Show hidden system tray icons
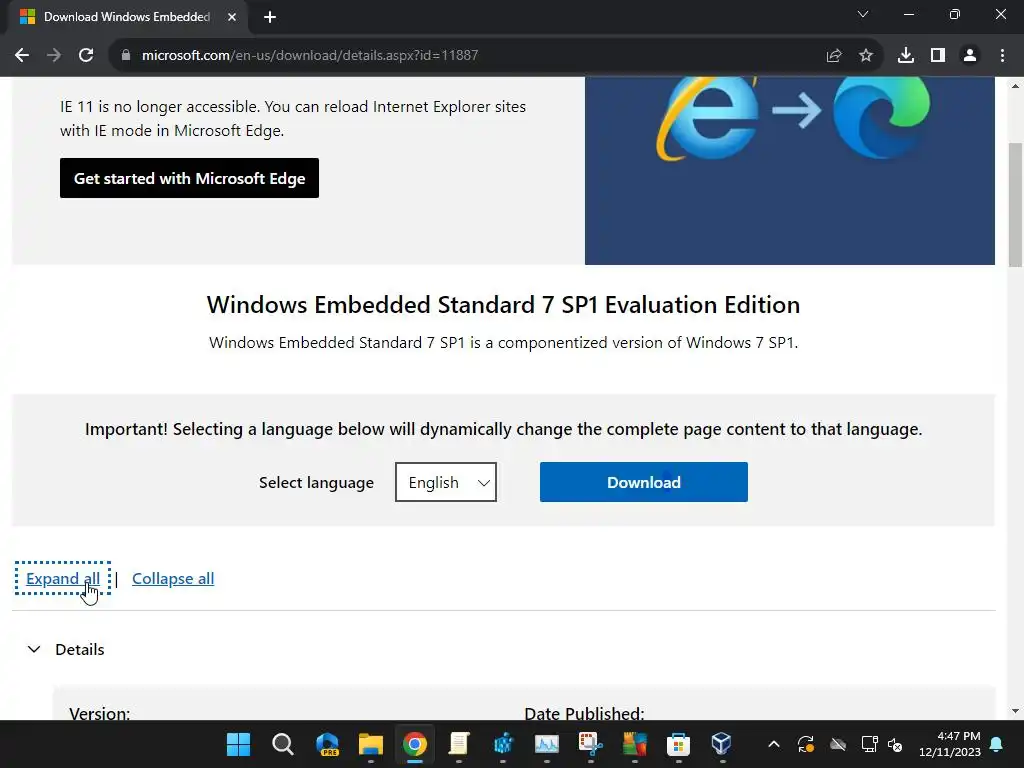The image size is (1024, 768). [x=774, y=744]
